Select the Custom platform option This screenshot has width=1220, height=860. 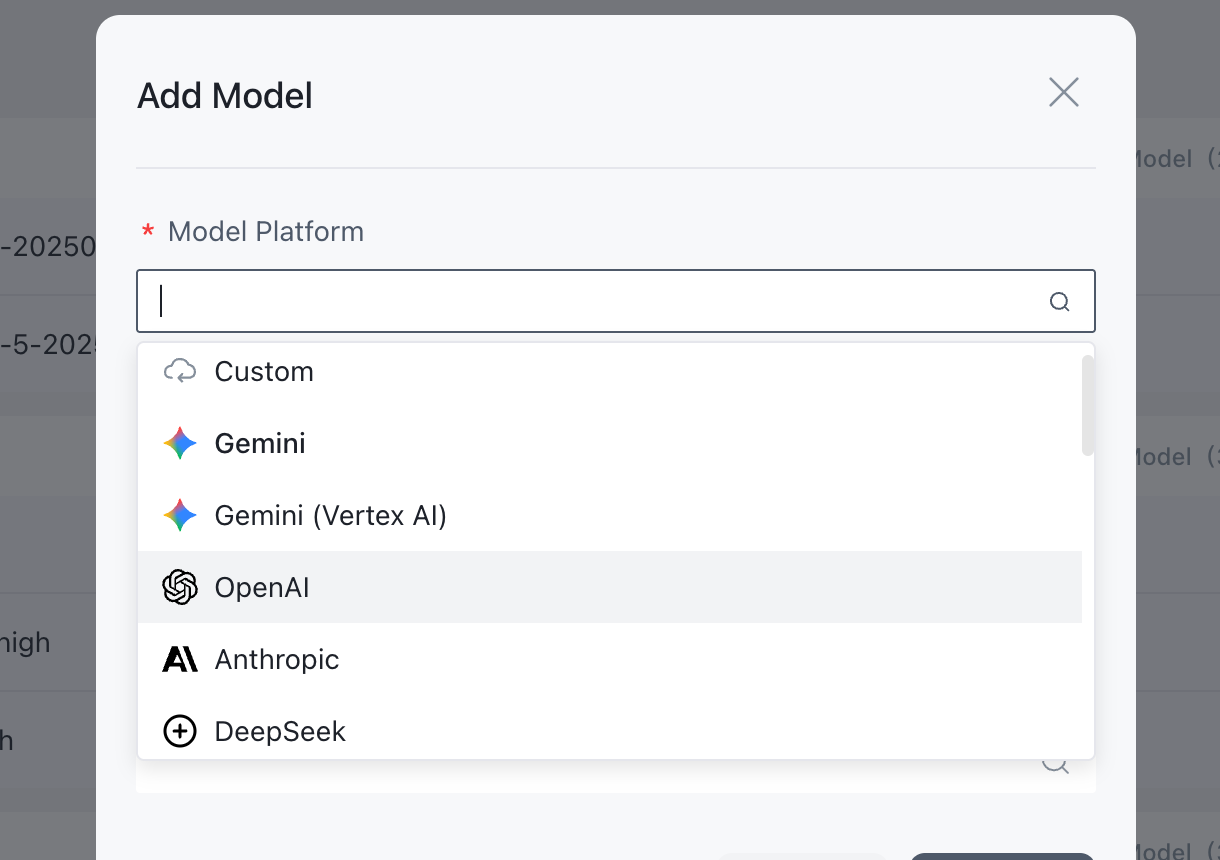610,371
